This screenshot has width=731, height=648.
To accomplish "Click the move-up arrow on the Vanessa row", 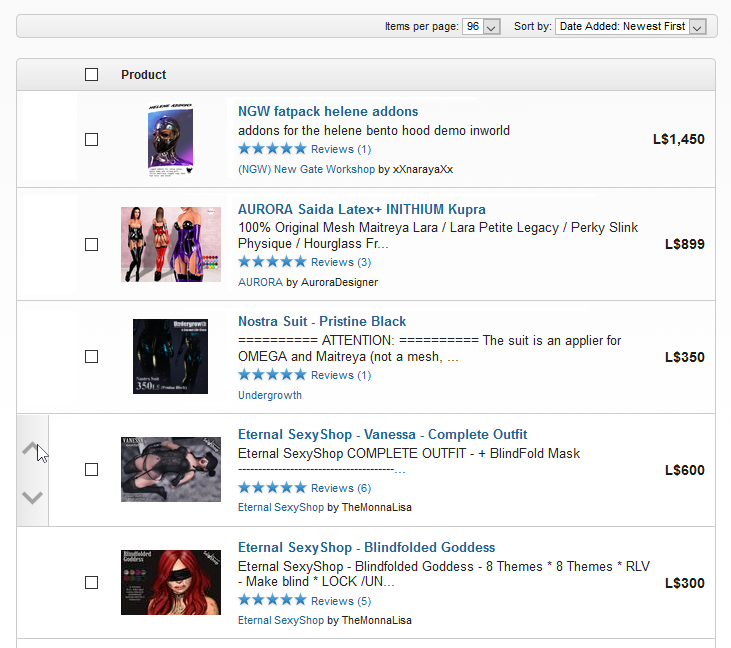I will (x=32, y=448).
